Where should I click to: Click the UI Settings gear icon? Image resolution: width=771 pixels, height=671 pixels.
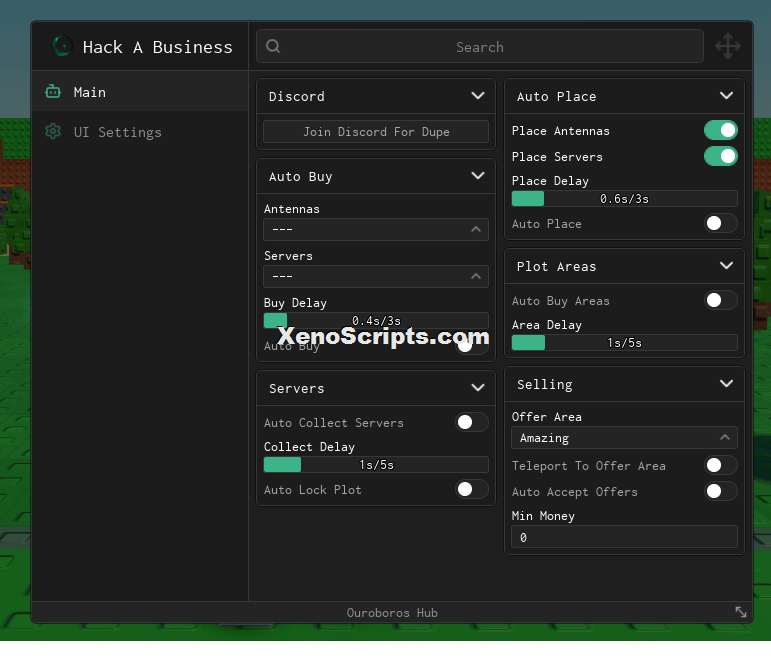pos(53,131)
